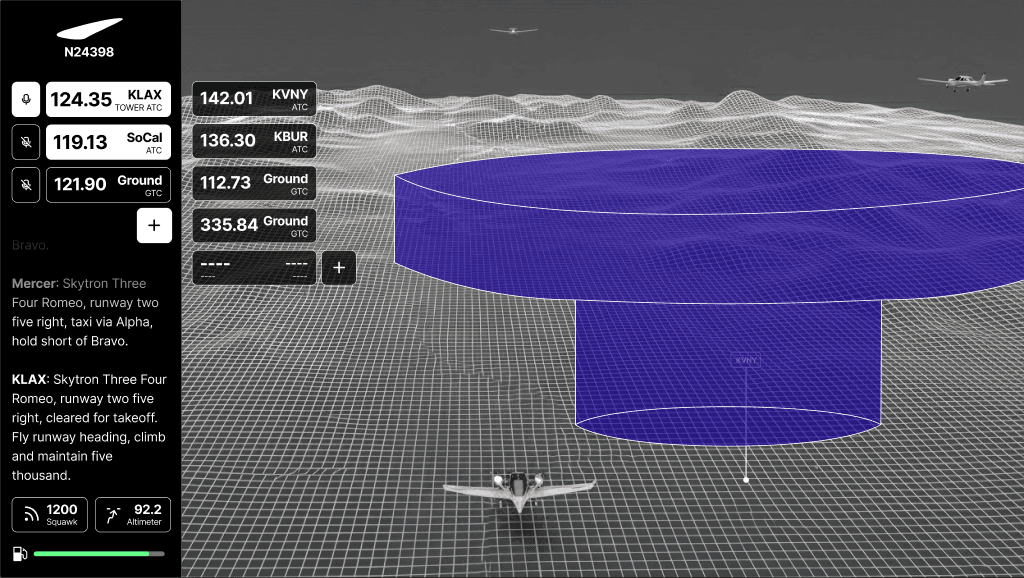
Task: Click the green fuel level bar
Action: click(x=99, y=554)
